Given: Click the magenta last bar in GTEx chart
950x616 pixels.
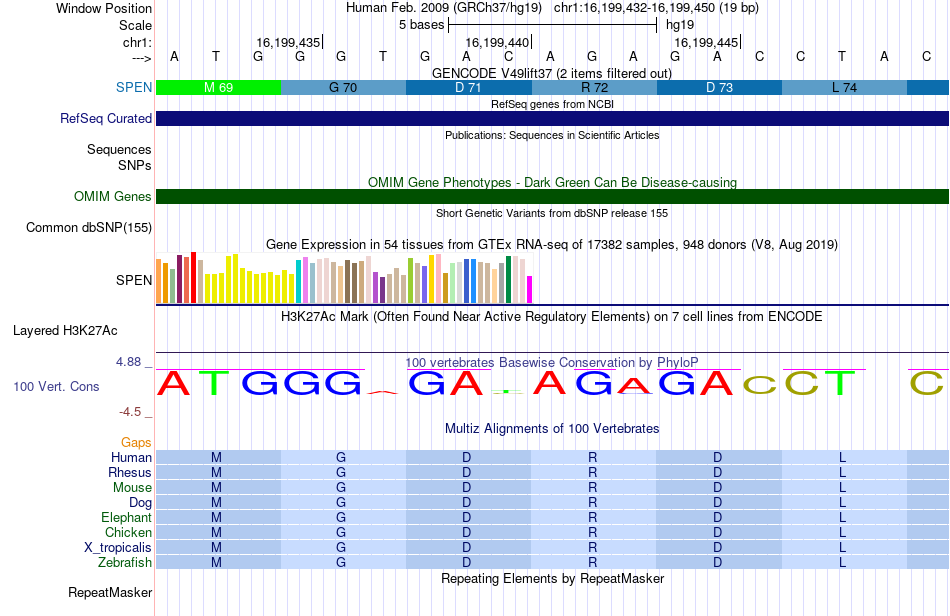Looking at the screenshot, I should coord(530,290).
